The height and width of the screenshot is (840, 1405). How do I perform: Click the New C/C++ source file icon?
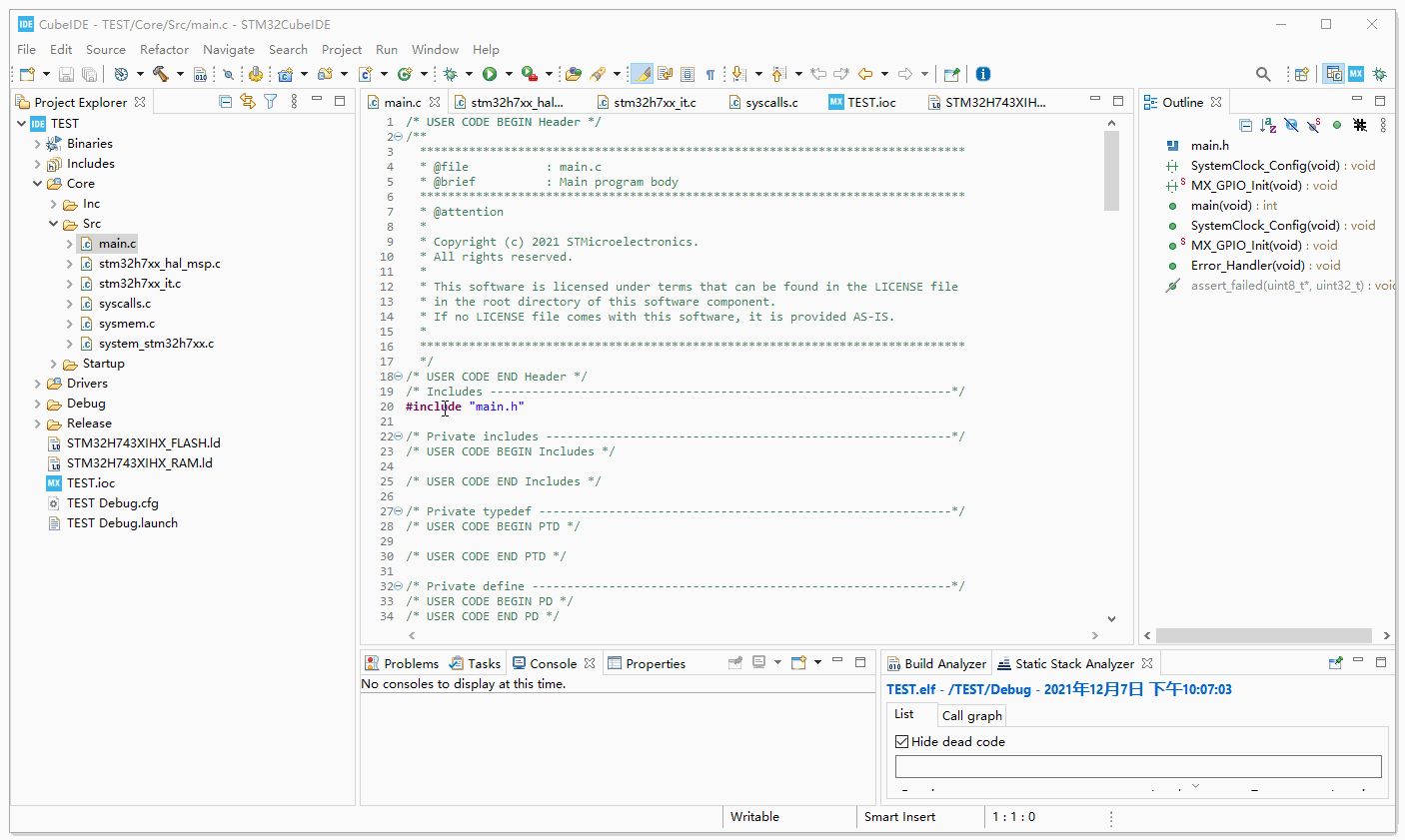pyautogui.click(x=365, y=74)
